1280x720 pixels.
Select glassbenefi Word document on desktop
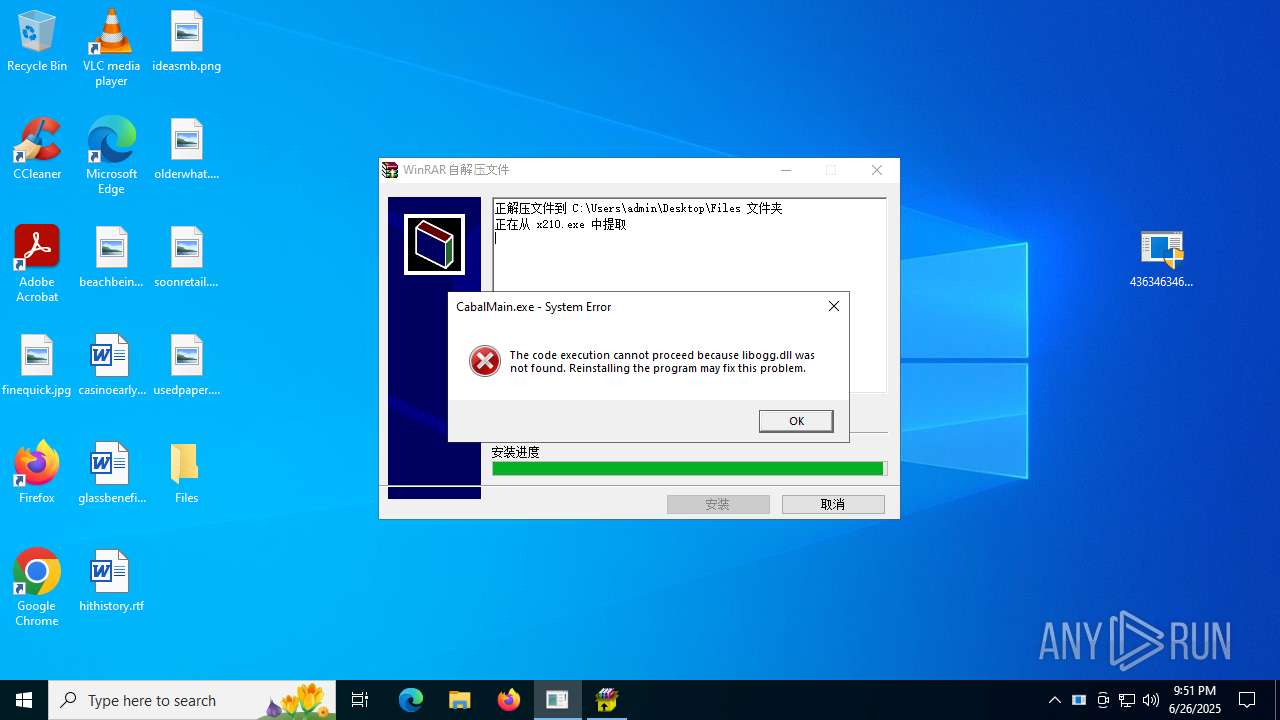pos(111,473)
